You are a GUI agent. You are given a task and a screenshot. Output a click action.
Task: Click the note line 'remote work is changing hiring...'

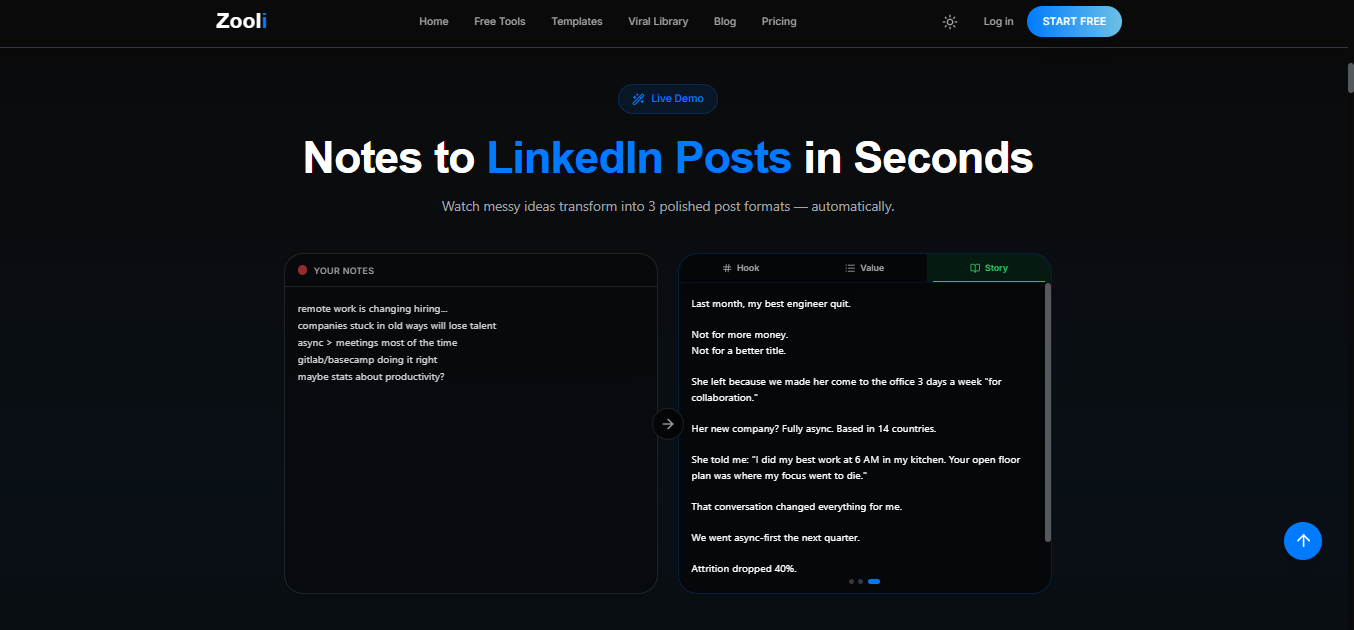click(x=373, y=309)
